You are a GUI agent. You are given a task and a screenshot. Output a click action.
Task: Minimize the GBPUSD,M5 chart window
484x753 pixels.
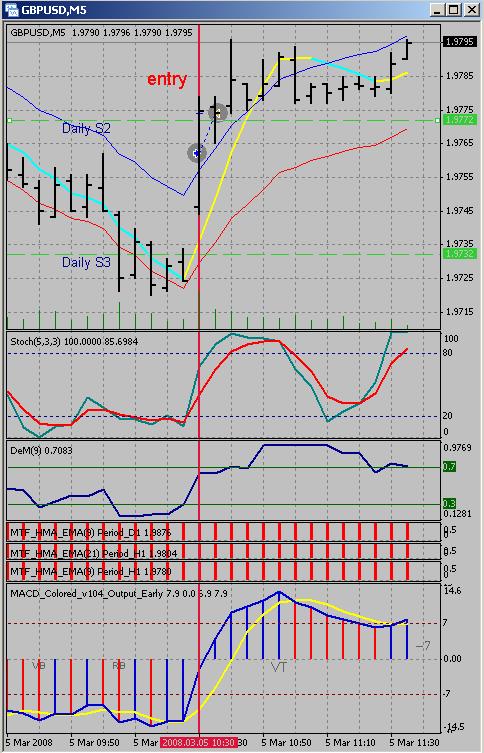coord(436,10)
